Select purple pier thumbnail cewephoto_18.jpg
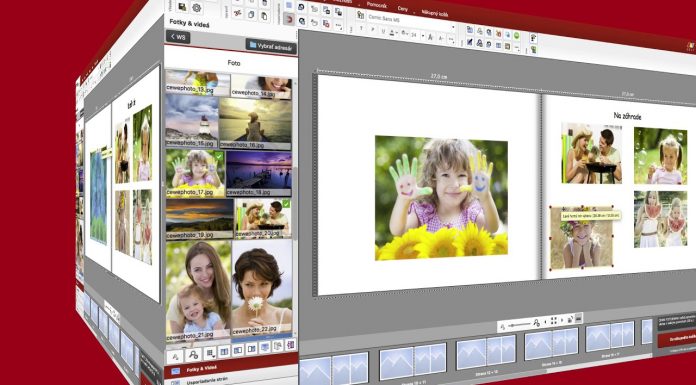This screenshot has height=385, width=696. coord(259,174)
